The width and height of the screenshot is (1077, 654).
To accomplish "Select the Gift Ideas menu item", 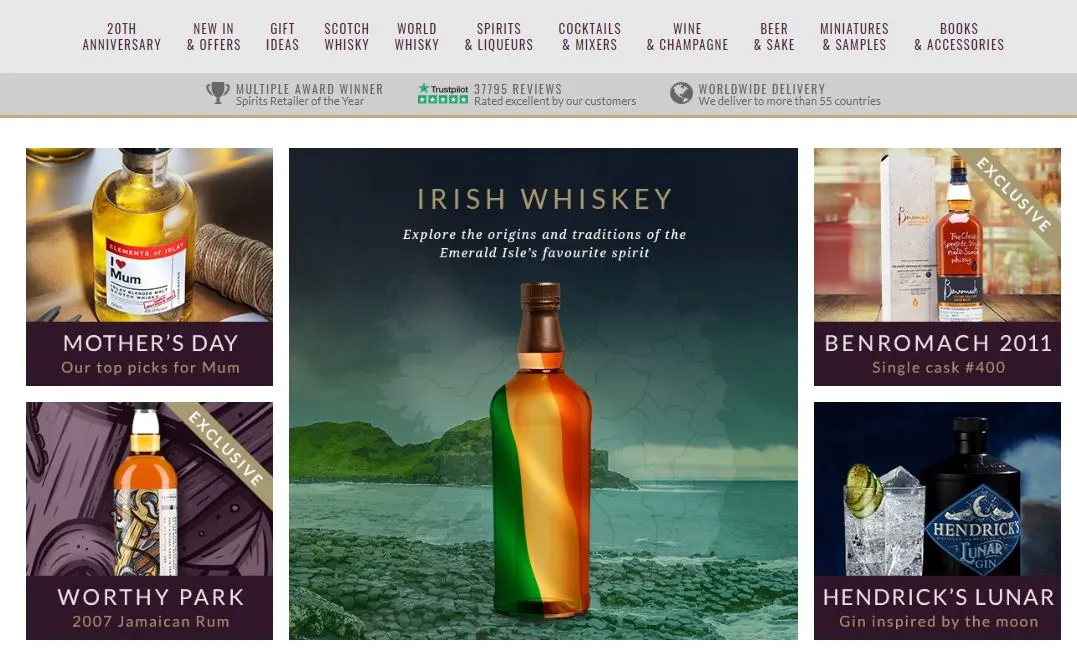I will pos(282,36).
